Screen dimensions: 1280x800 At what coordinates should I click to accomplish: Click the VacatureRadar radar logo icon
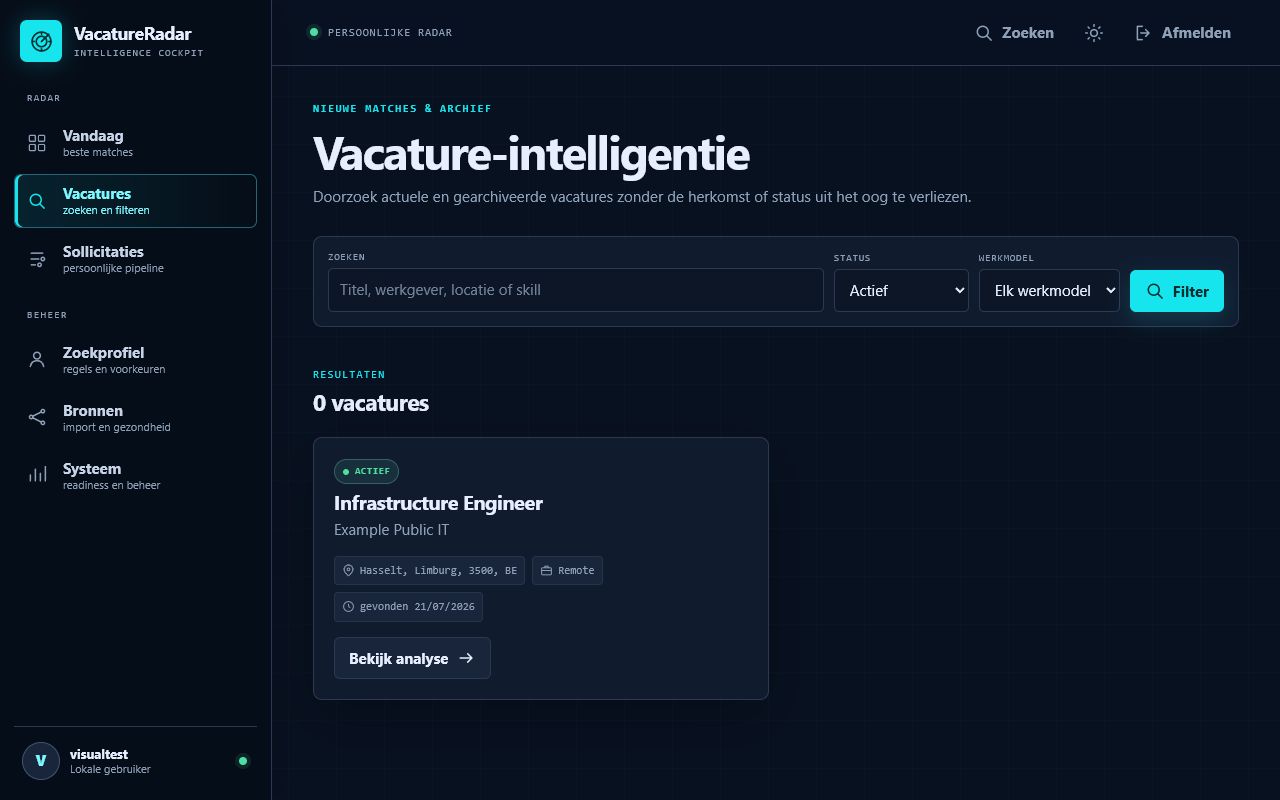tap(41, 41)
